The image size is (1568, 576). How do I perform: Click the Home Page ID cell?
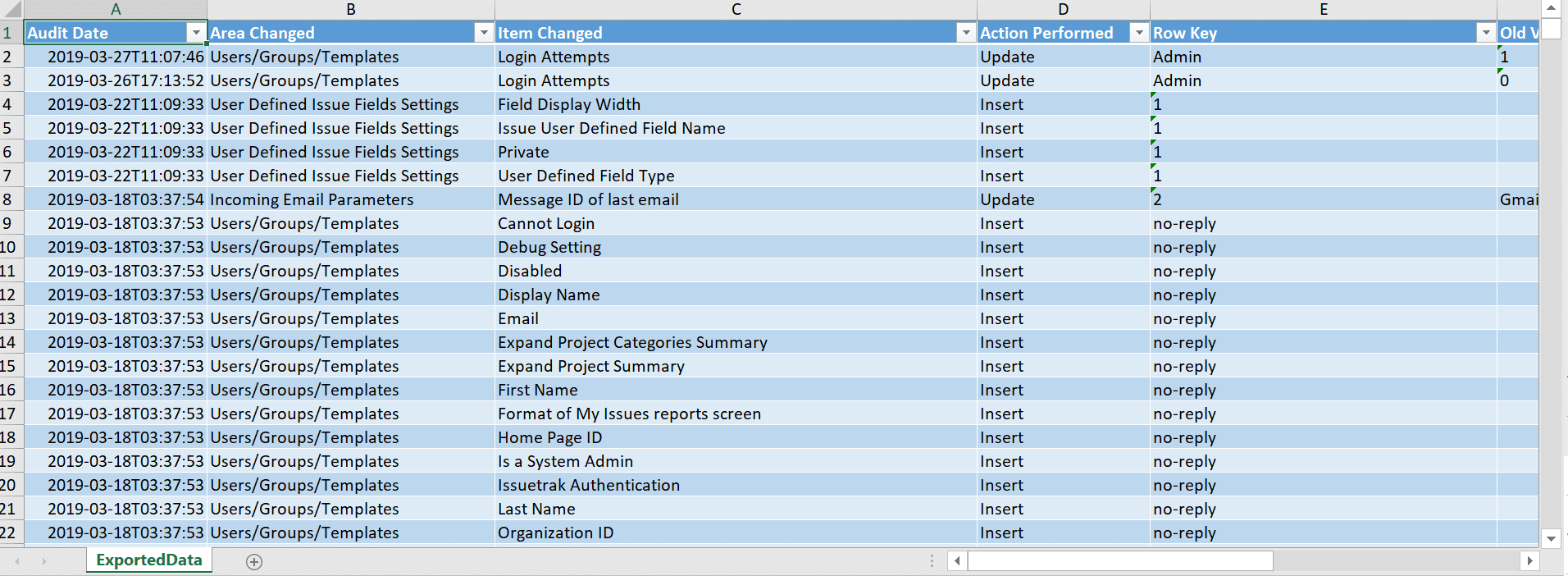click(x=736, y=437)
